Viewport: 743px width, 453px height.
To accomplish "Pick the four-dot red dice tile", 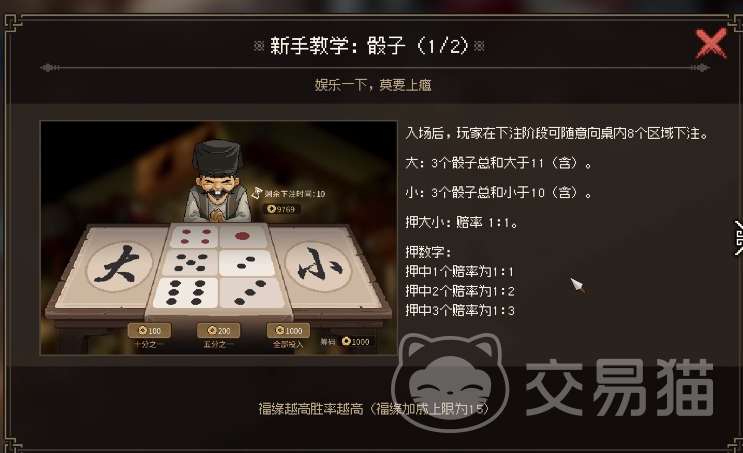I will [x=194, y=237].
